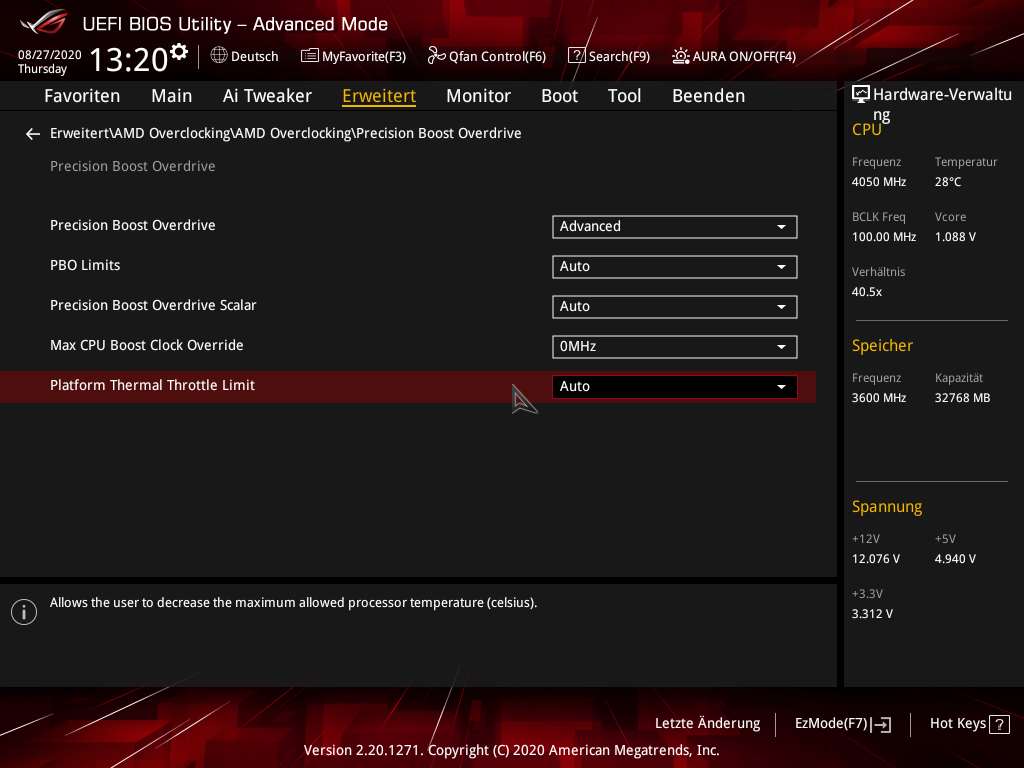This screenshot has width=1024, height=768.
Task: Click the EzMode exit arrow icon
Action: [881, 724]
